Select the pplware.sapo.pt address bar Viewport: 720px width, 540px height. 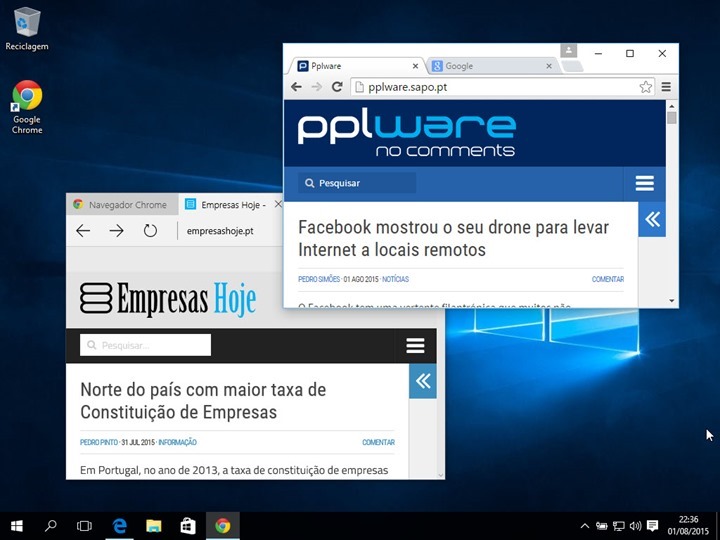click(x=503, y=87)
